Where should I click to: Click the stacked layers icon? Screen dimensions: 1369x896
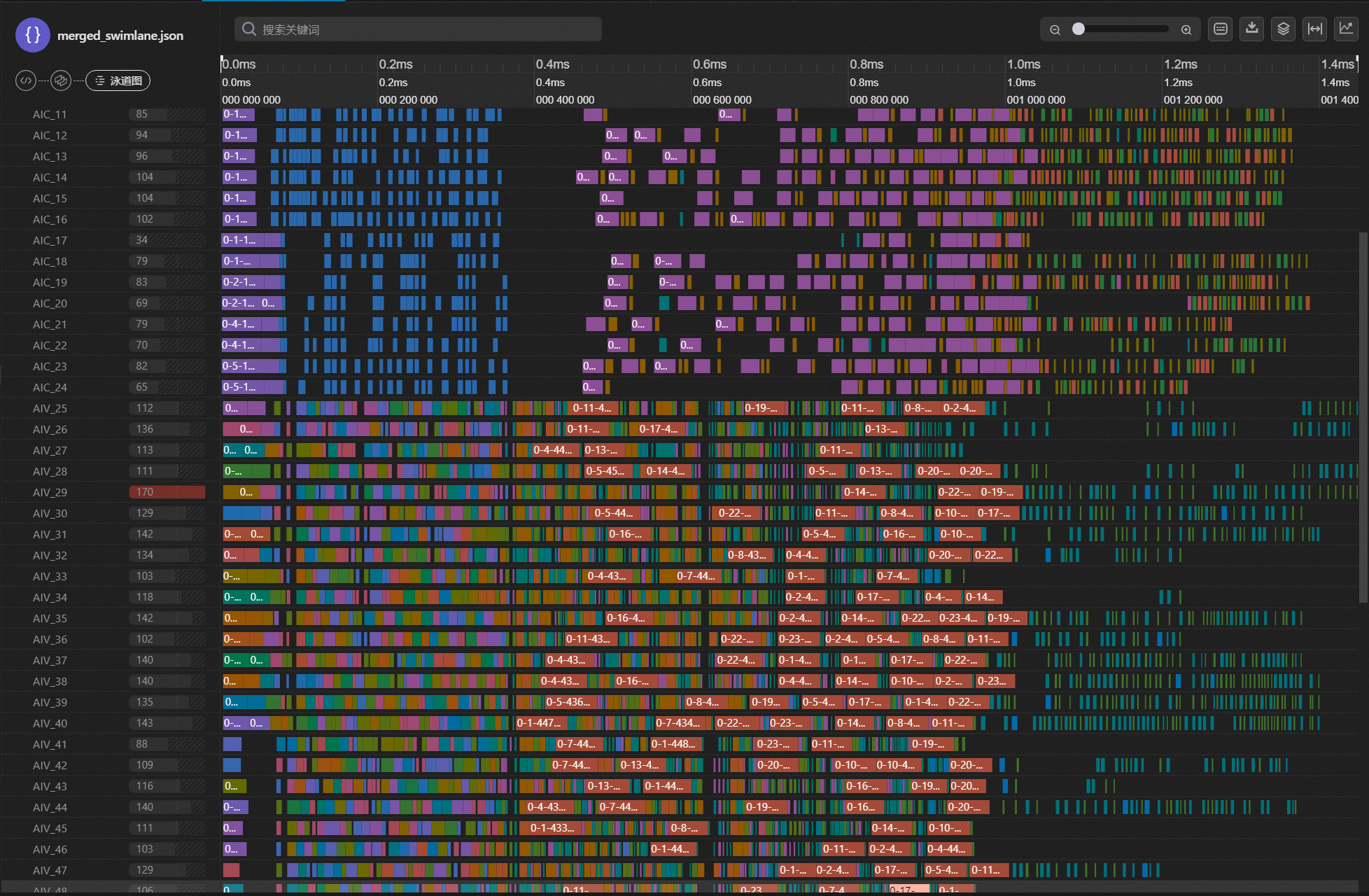click(x=1283, y=29)
